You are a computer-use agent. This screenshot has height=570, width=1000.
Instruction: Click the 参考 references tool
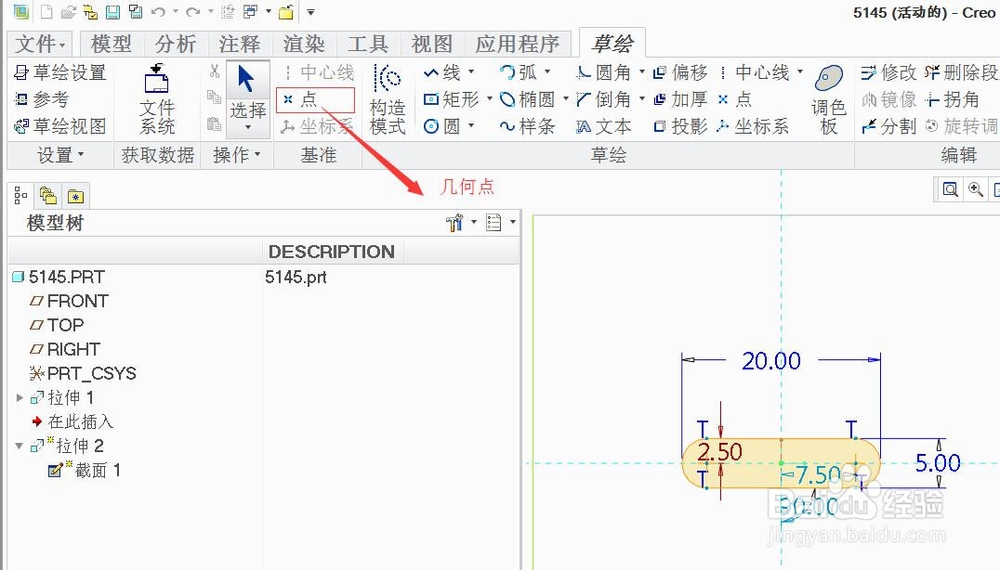pos(41,99)
